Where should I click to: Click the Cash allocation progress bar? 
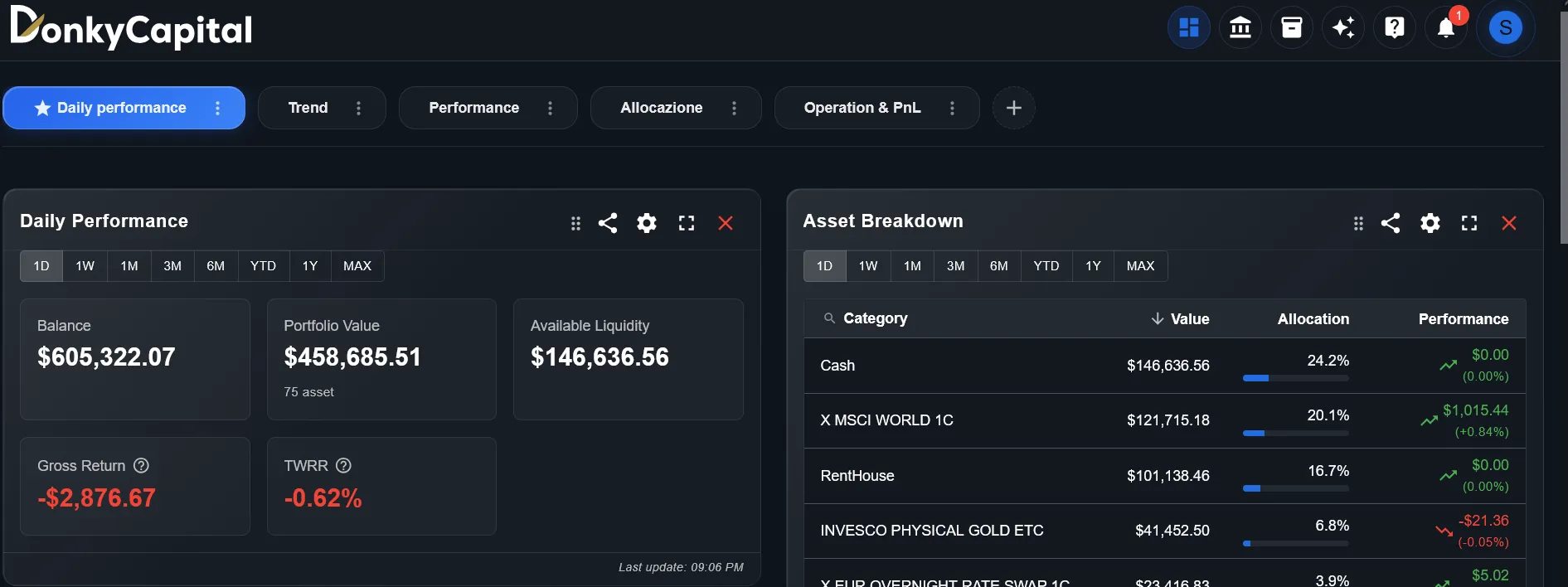1295,378
